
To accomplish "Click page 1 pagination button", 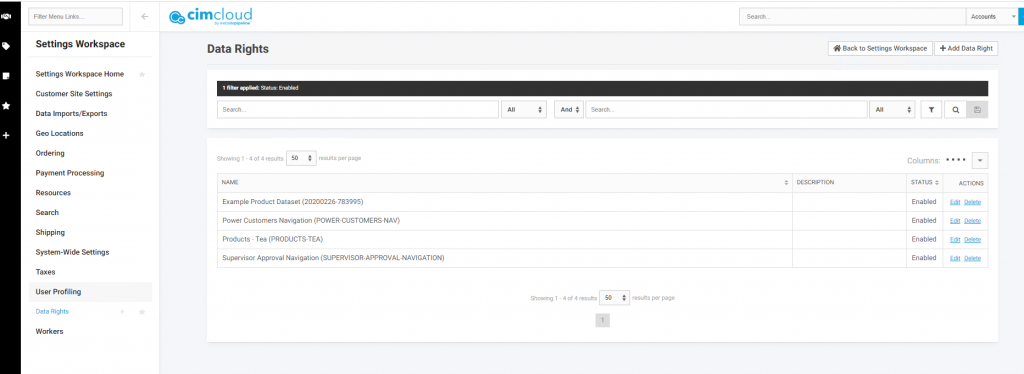I will pyautogui.click(x=602, y=320).
